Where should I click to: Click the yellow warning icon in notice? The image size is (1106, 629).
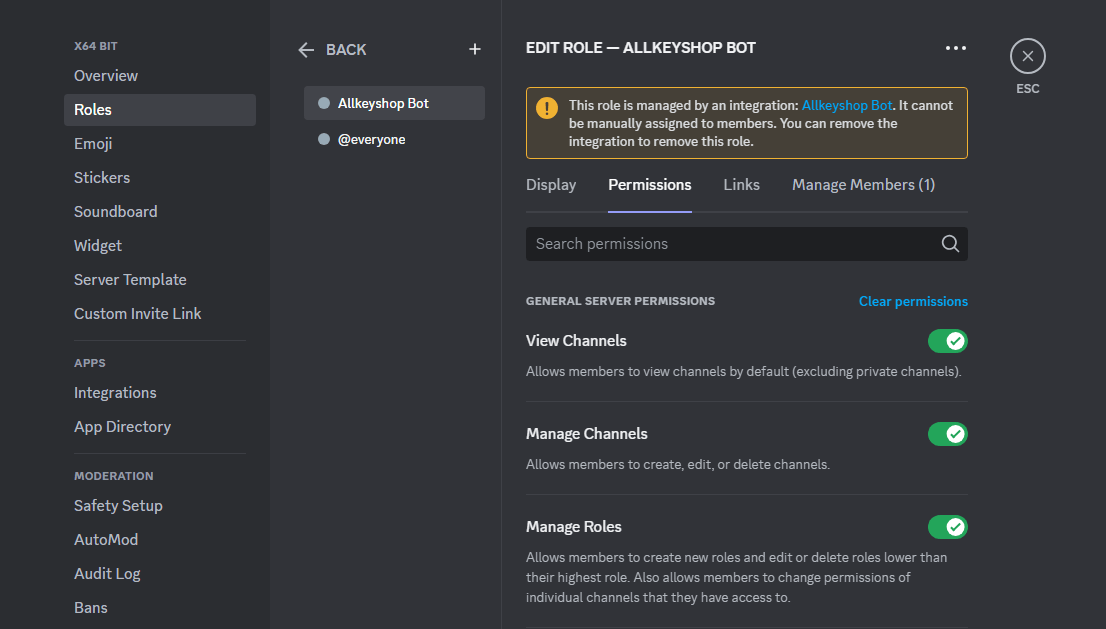point(547,108)
